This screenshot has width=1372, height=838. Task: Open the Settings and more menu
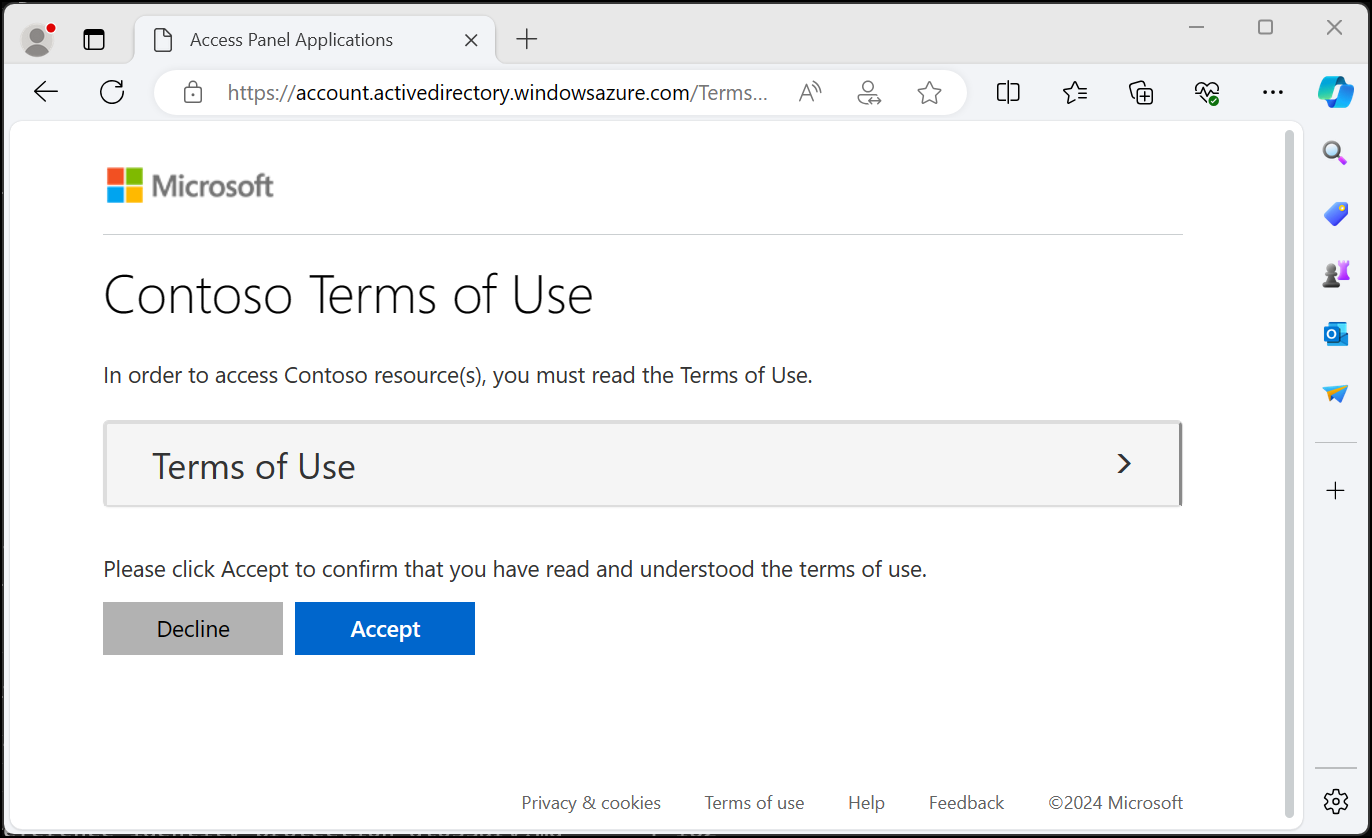[1272, 92]
